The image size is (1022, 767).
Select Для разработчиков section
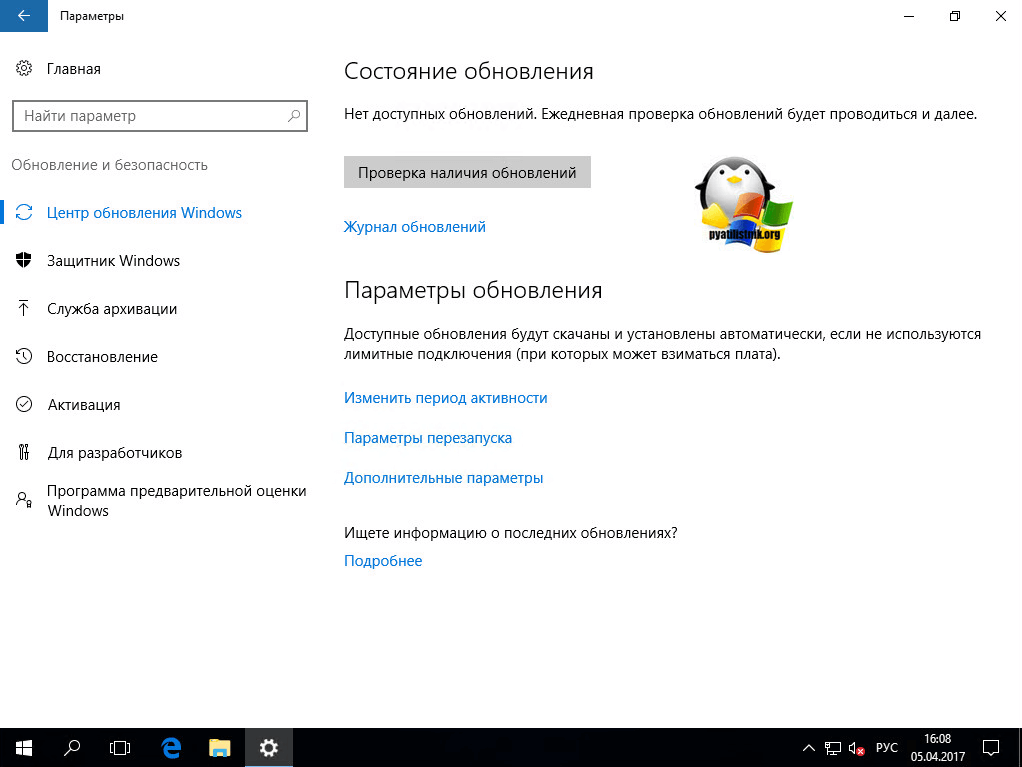[x=114, y=453]
